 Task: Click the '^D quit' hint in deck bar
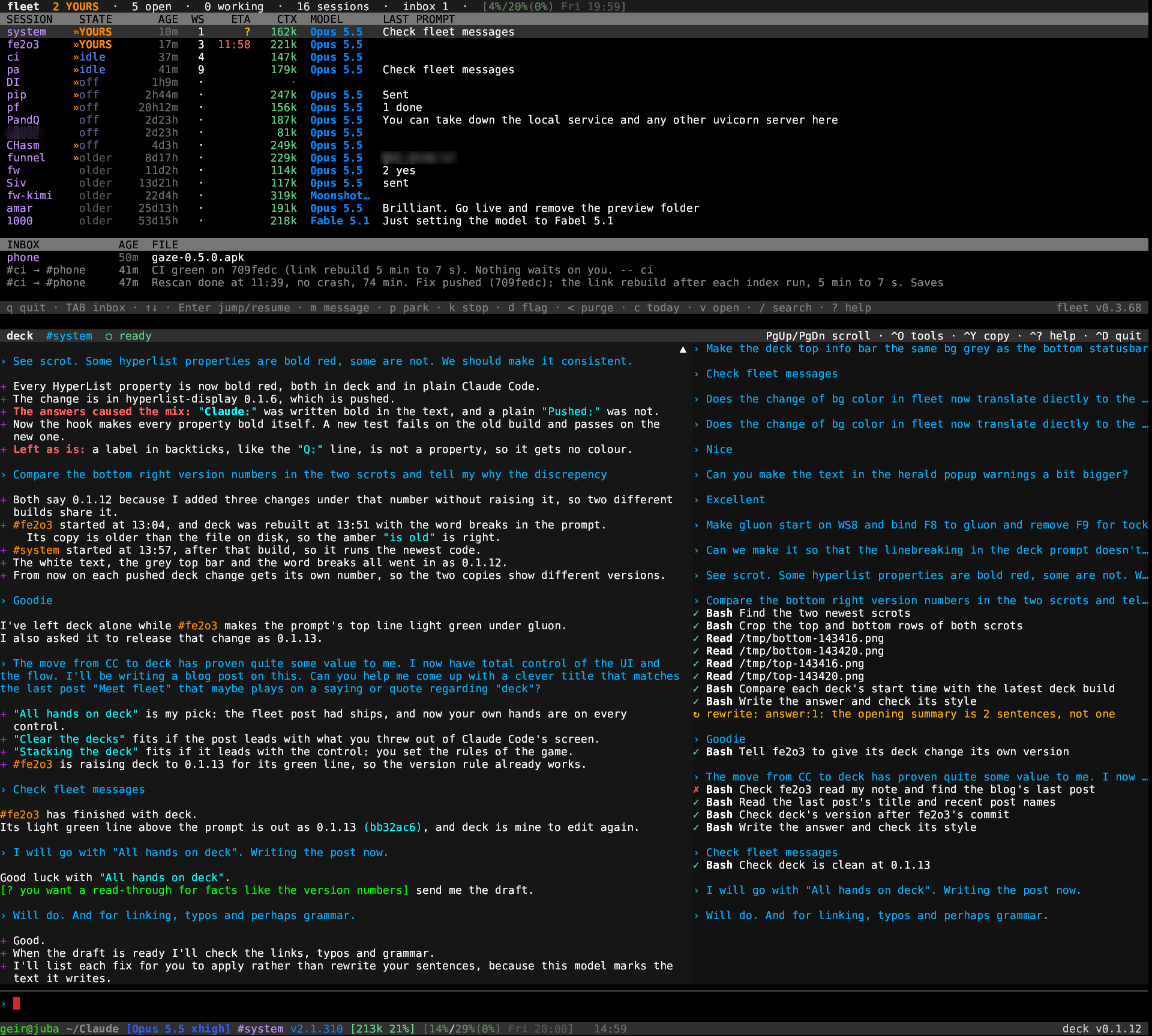(1118, 336)
